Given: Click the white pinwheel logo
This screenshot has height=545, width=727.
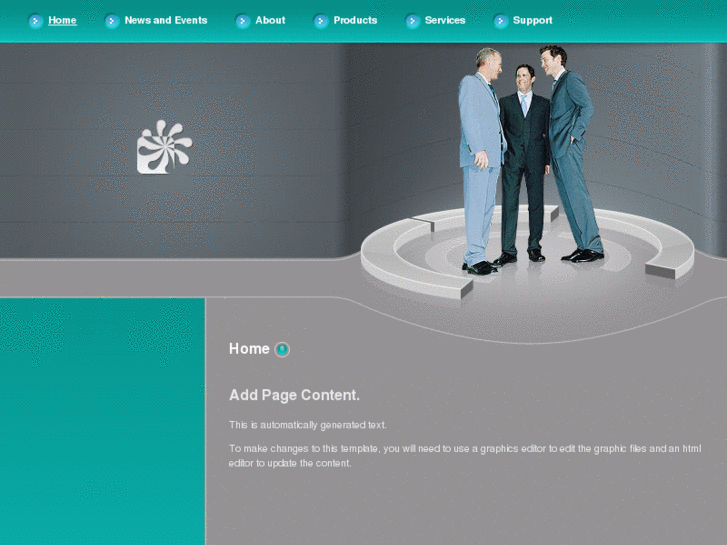Looking at the screenshot, I should tap(164, 147).
